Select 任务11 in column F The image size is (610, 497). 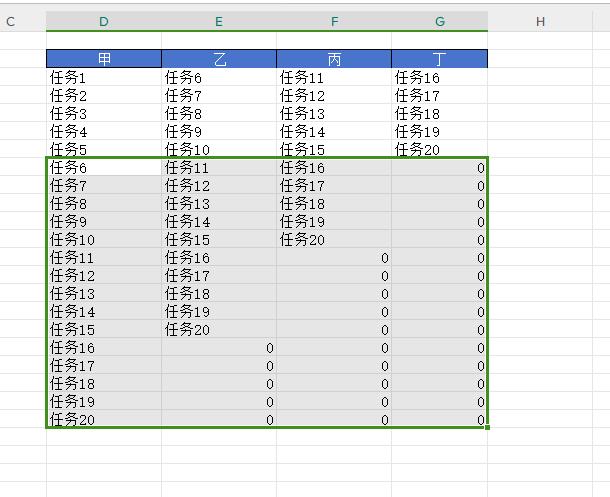point(334,77)
